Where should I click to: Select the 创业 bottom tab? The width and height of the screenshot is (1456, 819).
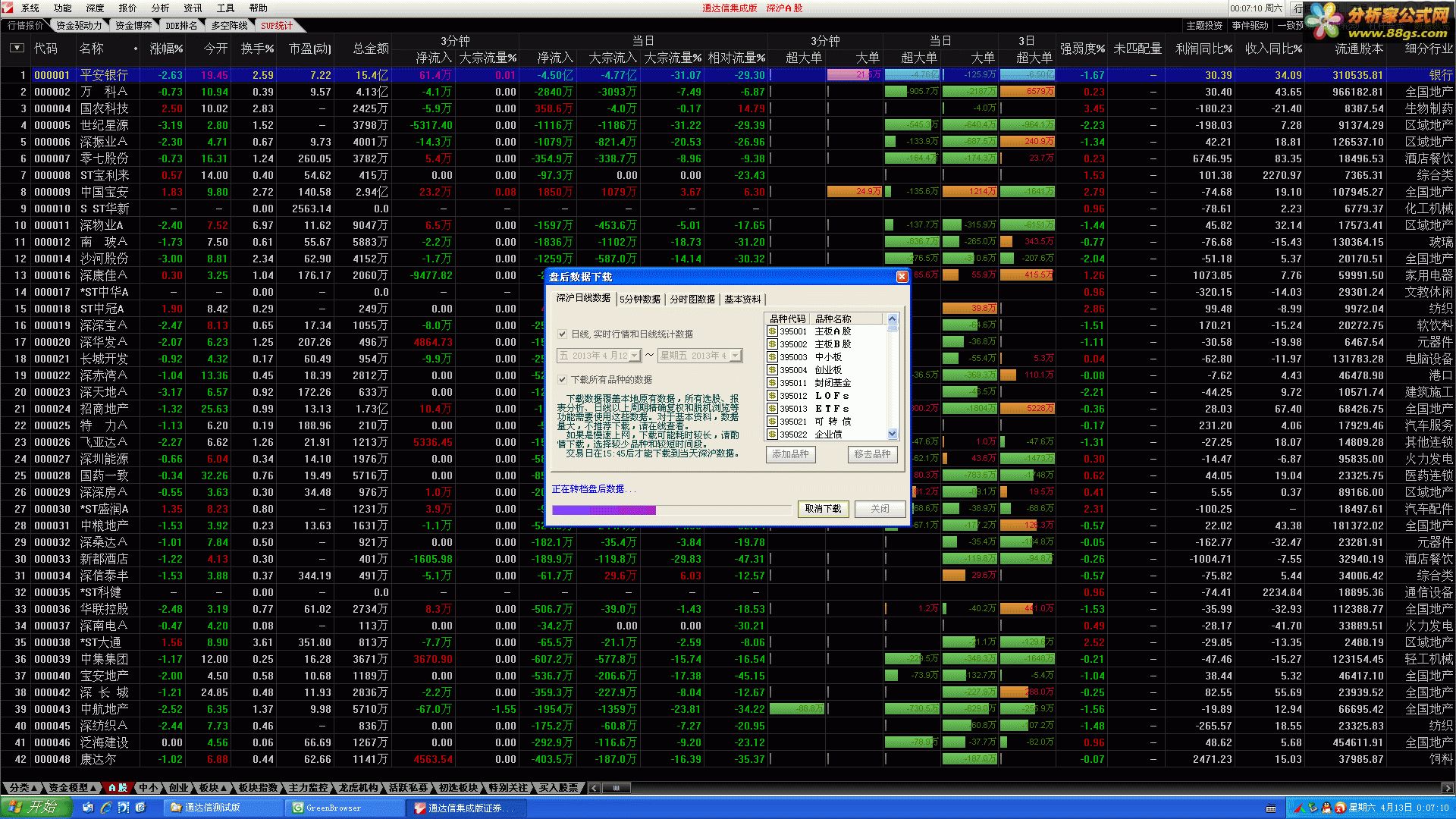[x=178, y=788]
